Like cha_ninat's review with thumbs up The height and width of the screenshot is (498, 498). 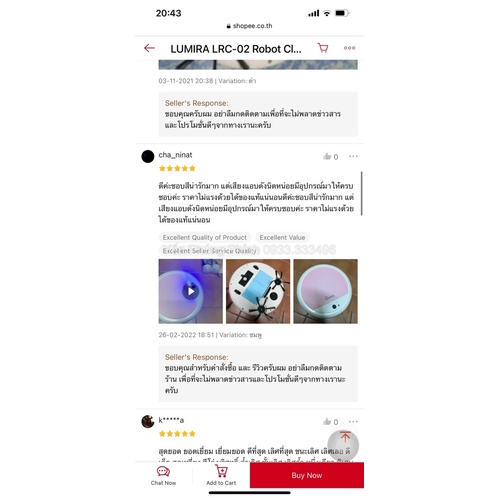[327, 156]
